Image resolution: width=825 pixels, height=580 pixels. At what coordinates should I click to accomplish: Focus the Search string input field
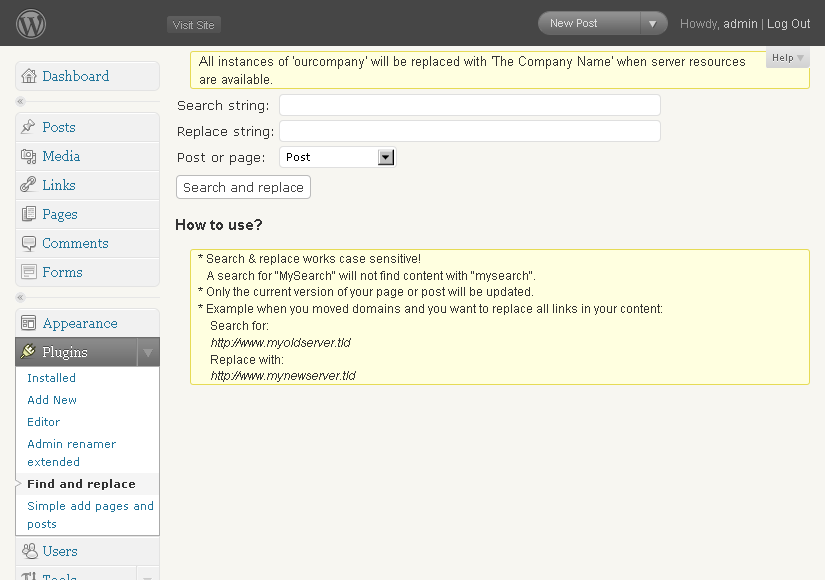(470, 105)
